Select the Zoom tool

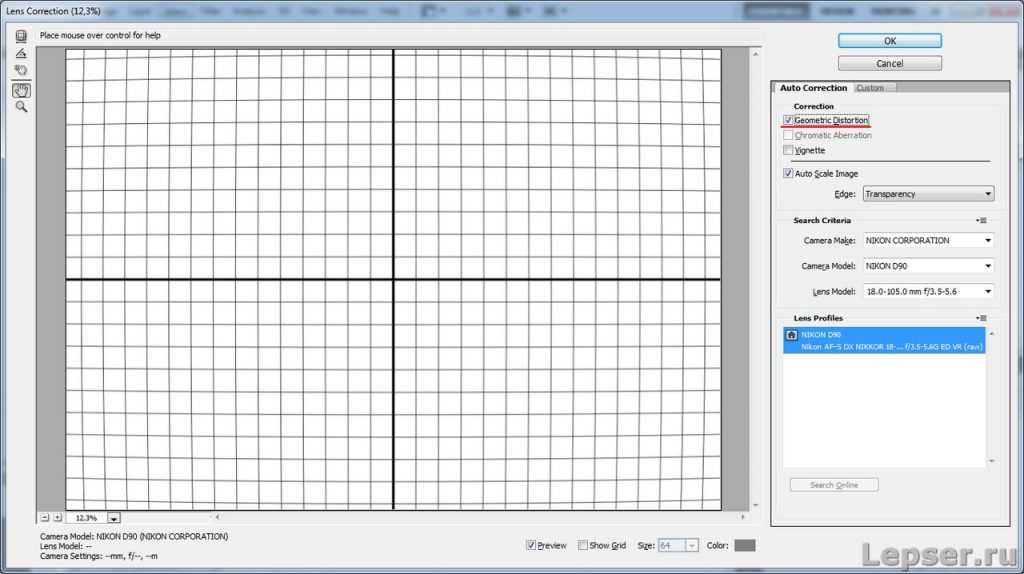pyautogui.click(x=21, y=107)
